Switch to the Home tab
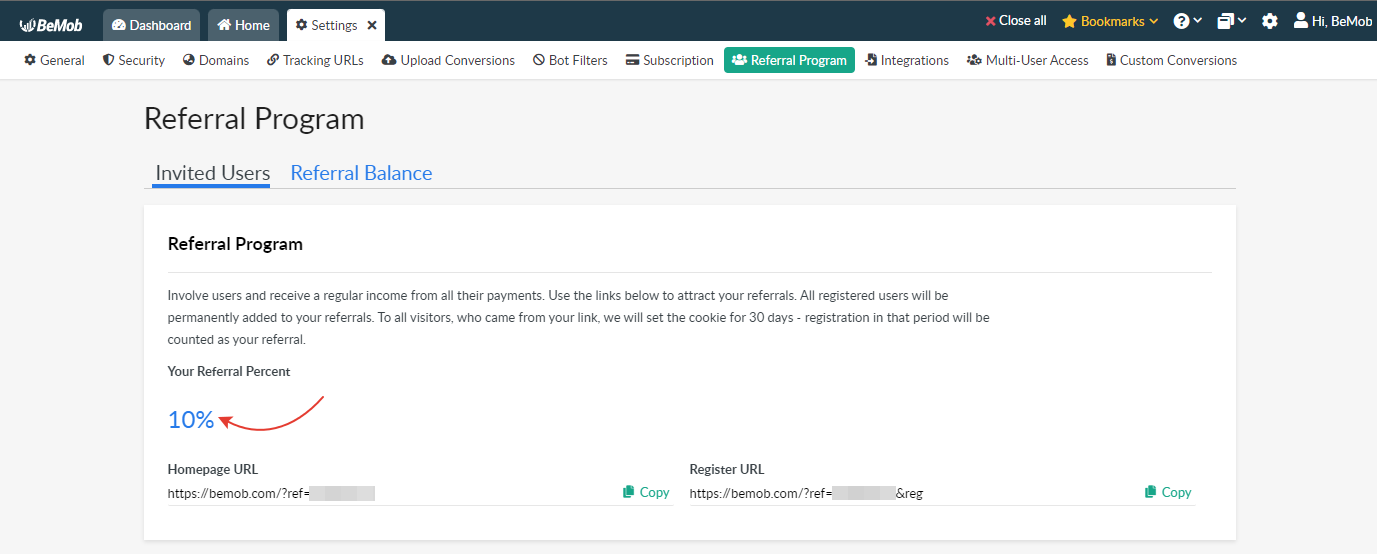The image size is (1377, 554). tap(243, 25)
